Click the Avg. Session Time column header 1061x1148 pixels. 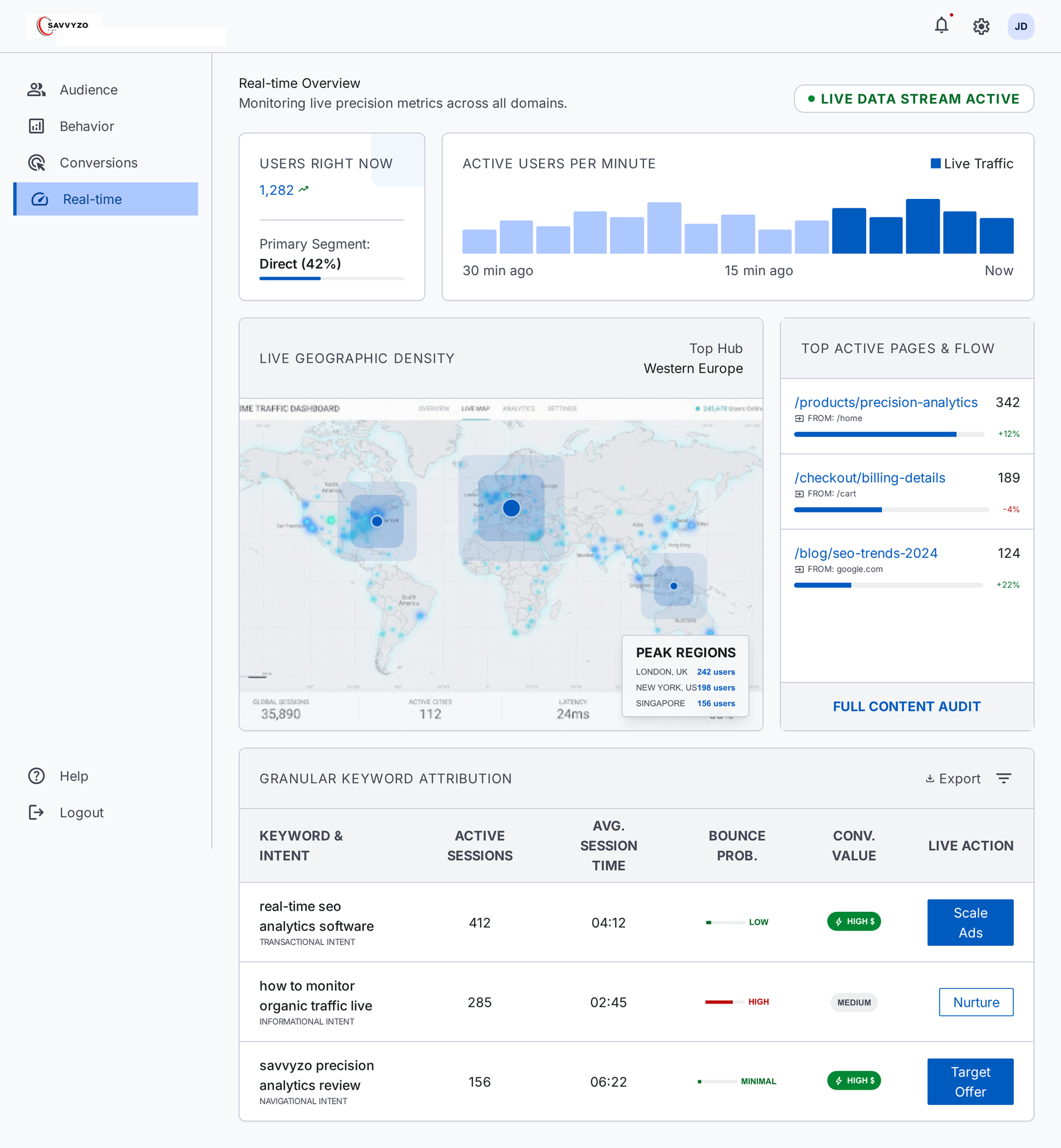click(608, 846)
